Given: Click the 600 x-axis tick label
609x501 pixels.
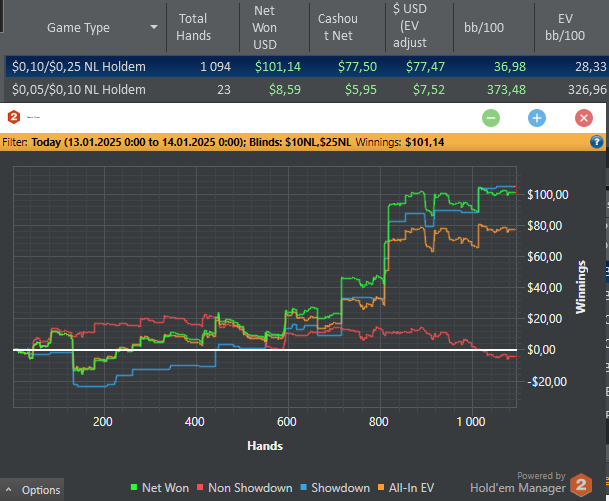Looking at the screenshot, I should click(287, 422).
